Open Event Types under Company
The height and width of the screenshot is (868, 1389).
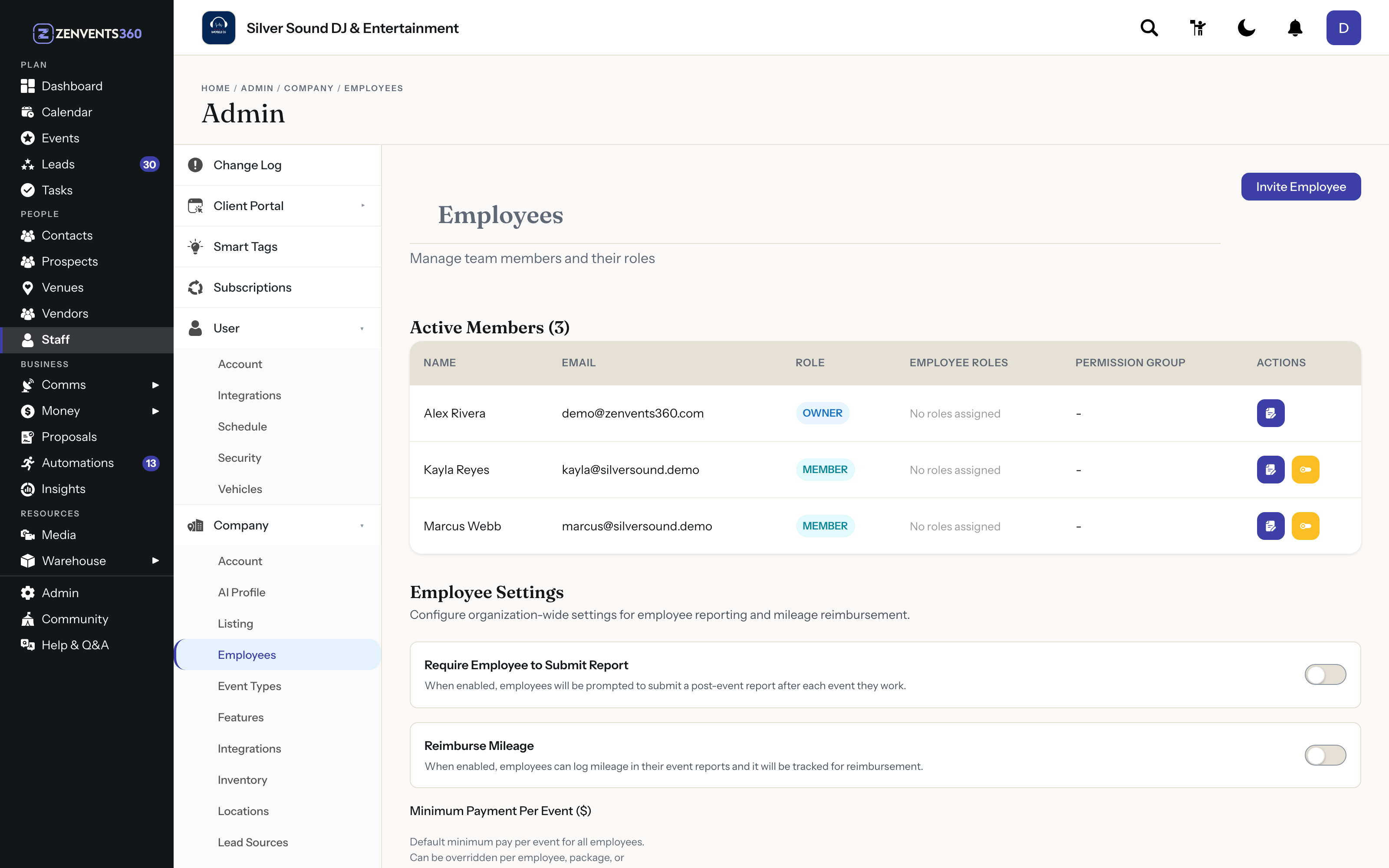point(277,686)
